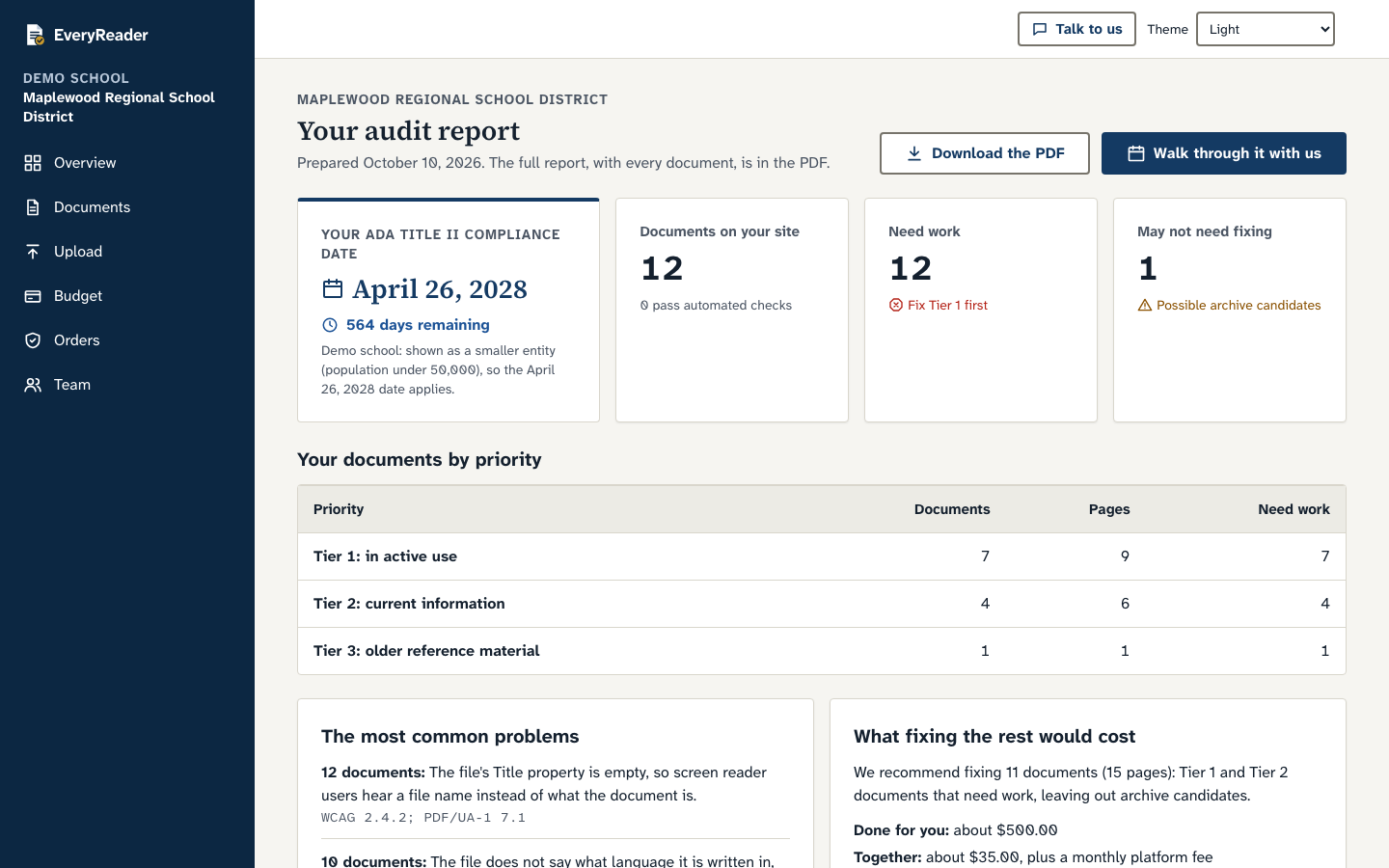Click the calendar icon beside April 26, 2028
The height and width of the screenshot is (868, 1389).
[x=333, y=288]
